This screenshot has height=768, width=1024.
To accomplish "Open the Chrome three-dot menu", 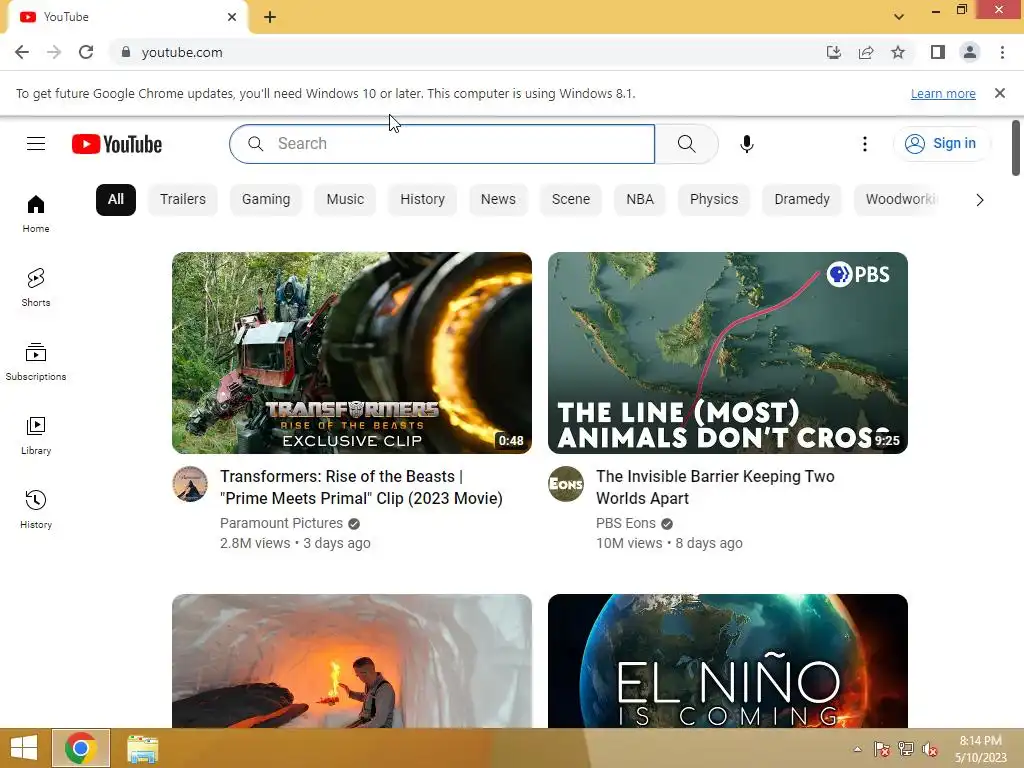I will click(1002, 52).
